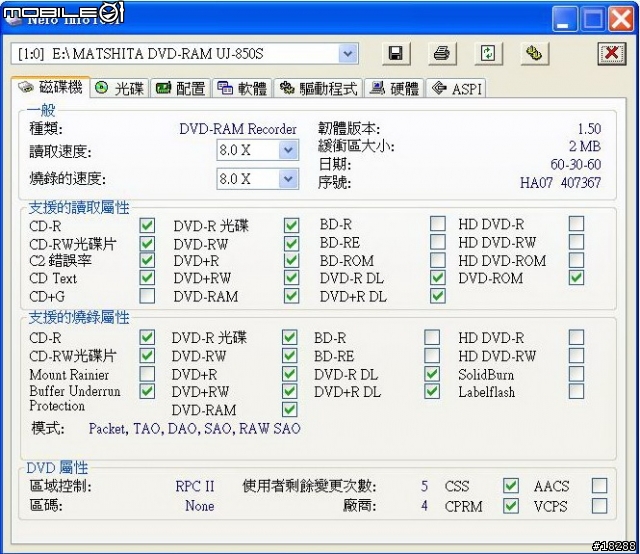The width and height of the screenshot is (640, 554).
Task: Toggle DVD+R DL checkbox in read features
Action: tap(438, 296)
